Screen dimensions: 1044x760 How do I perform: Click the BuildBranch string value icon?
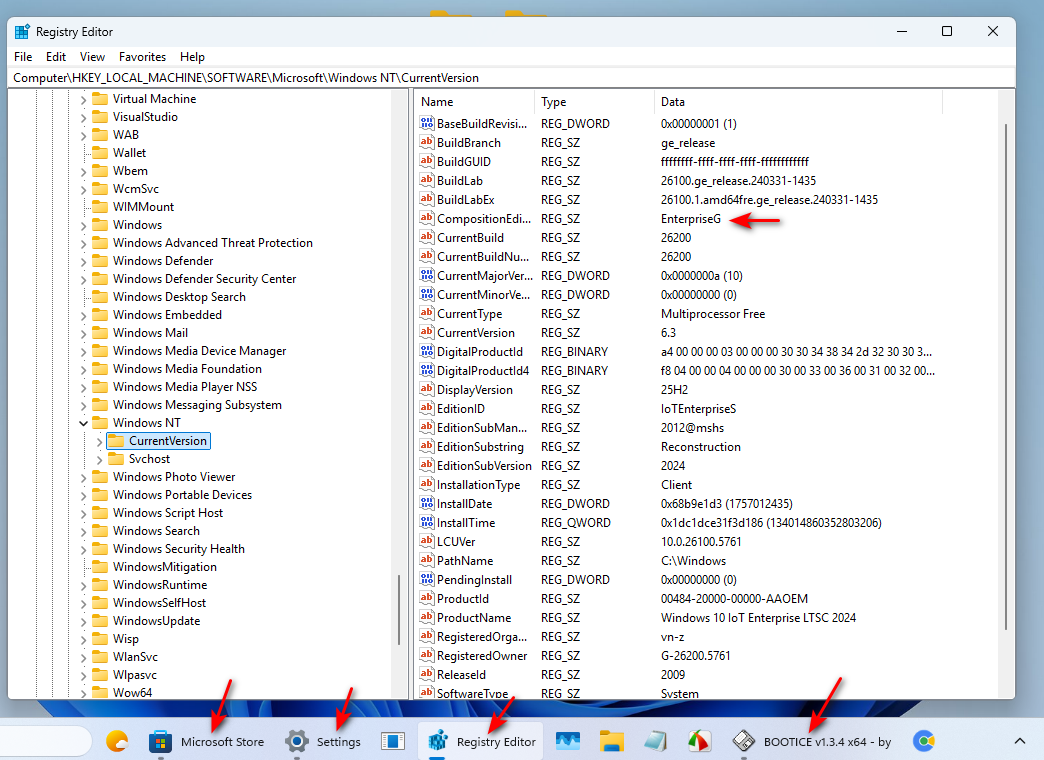click(427, 143)
